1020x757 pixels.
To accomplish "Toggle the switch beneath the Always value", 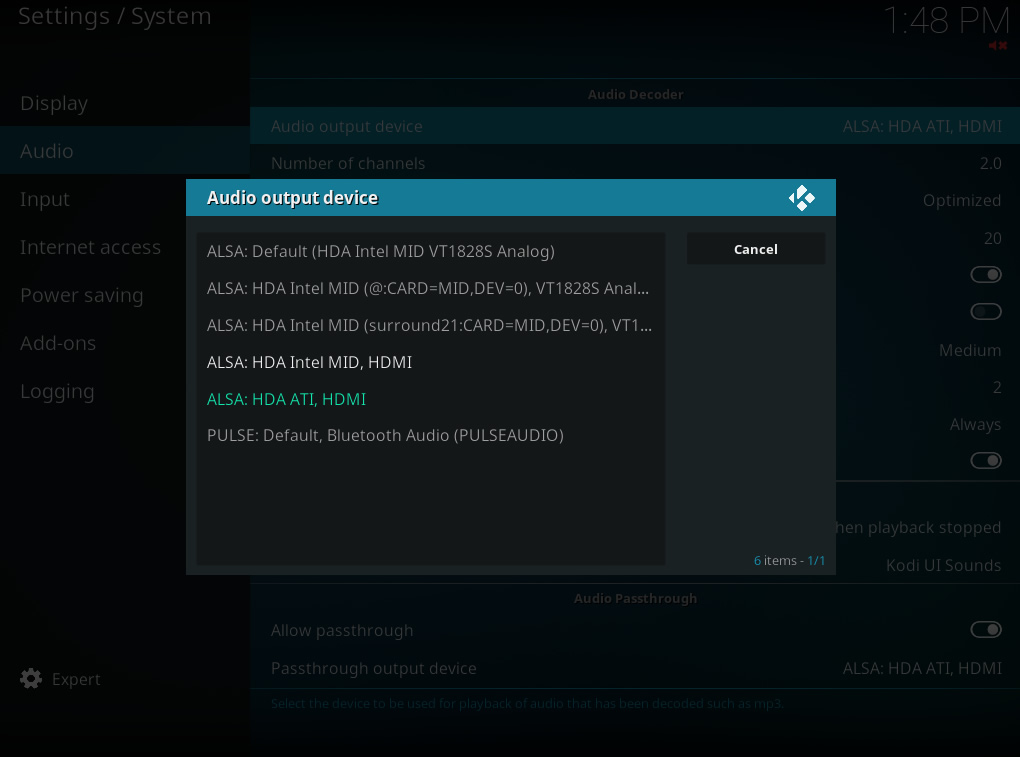I will tap(985, 461).
